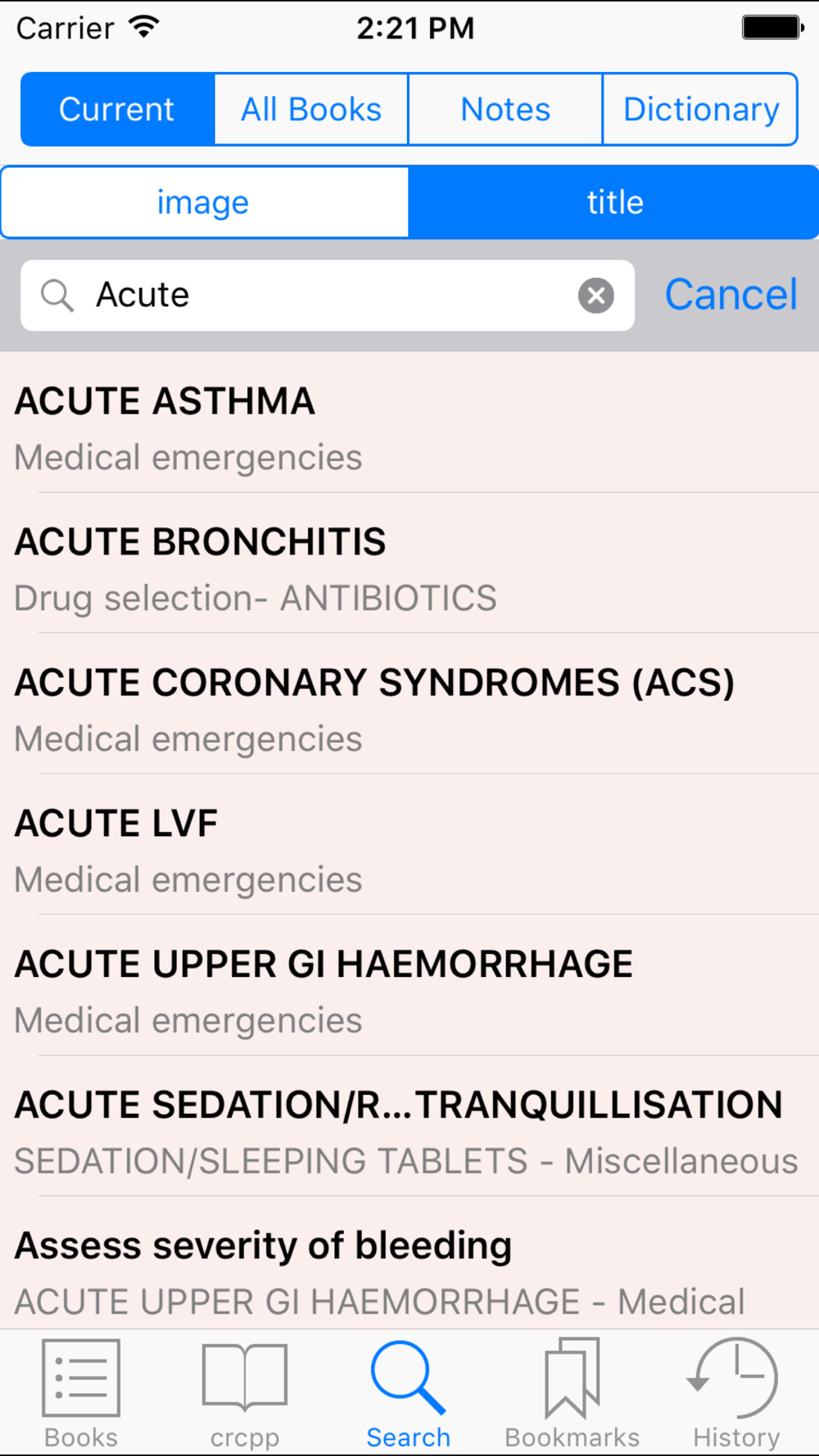The image size is (819, 1456).
Task: Select the Current scope segment
Action: pos(117,110)
